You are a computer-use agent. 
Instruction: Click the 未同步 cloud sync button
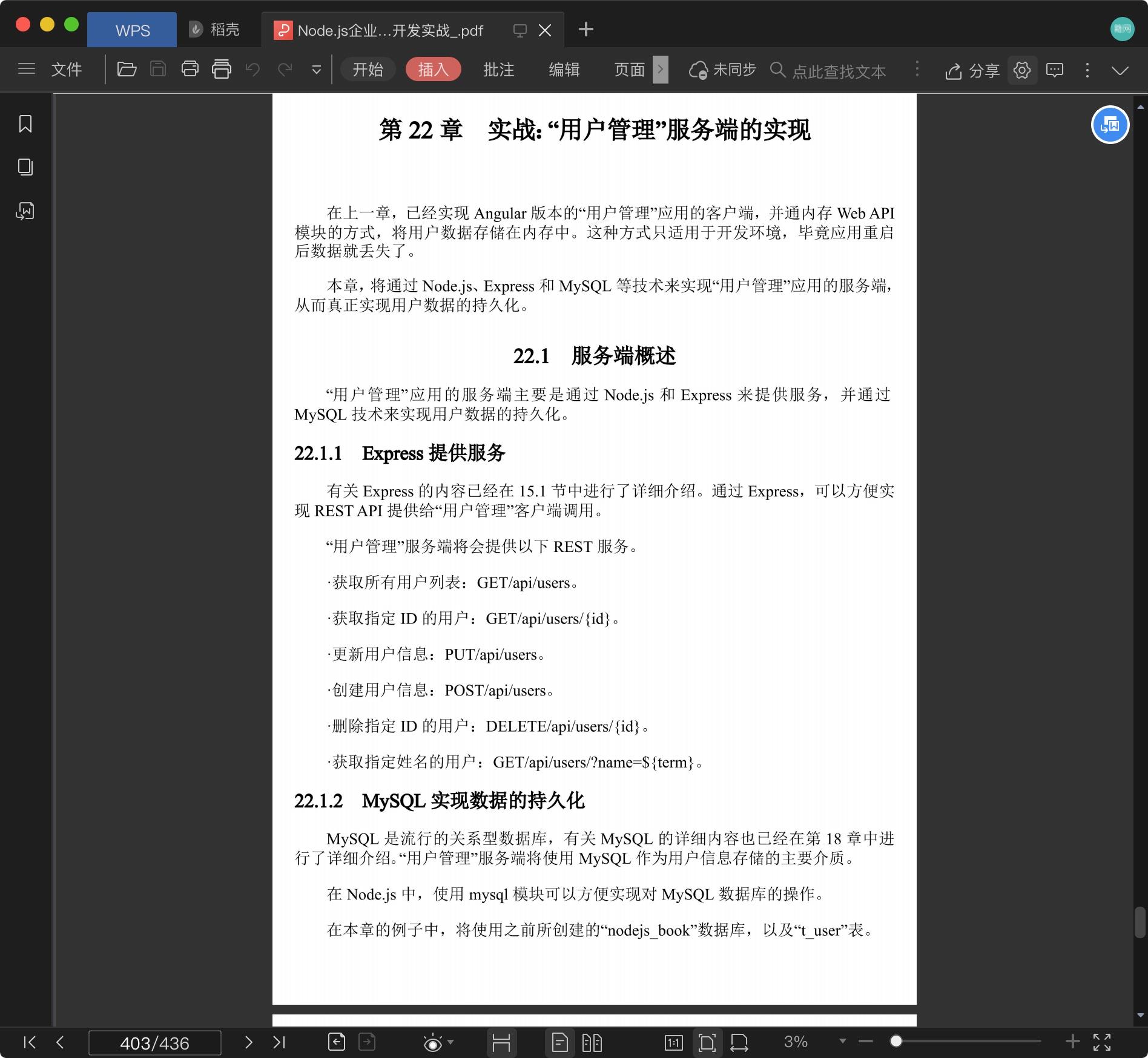point(722,70)
